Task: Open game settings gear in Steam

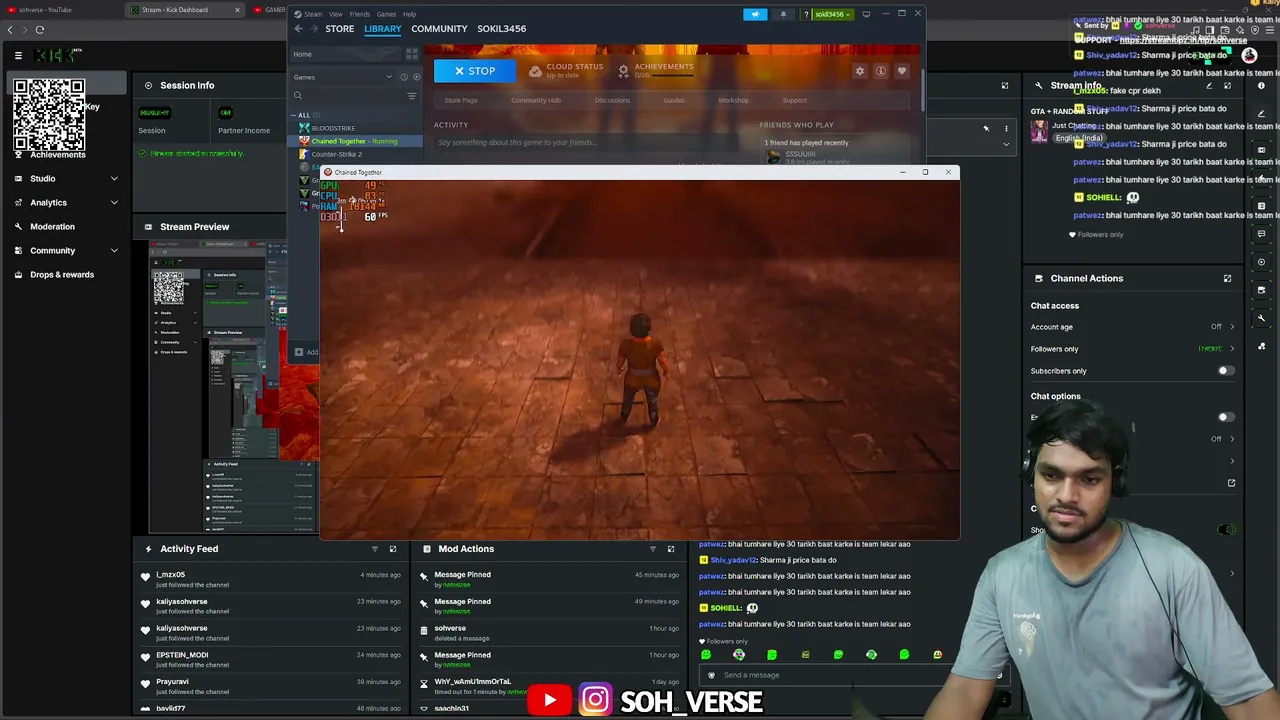Action: tap(859, 71)
